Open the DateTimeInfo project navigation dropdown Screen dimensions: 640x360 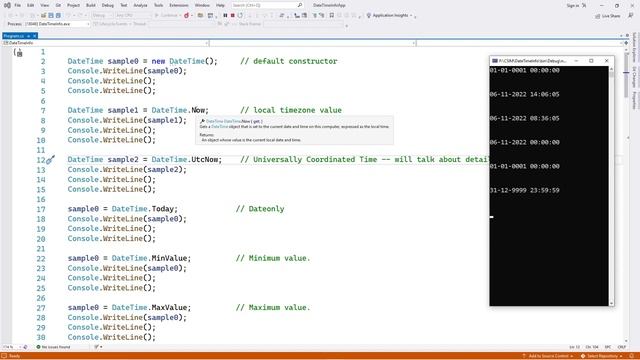(106, 43)
